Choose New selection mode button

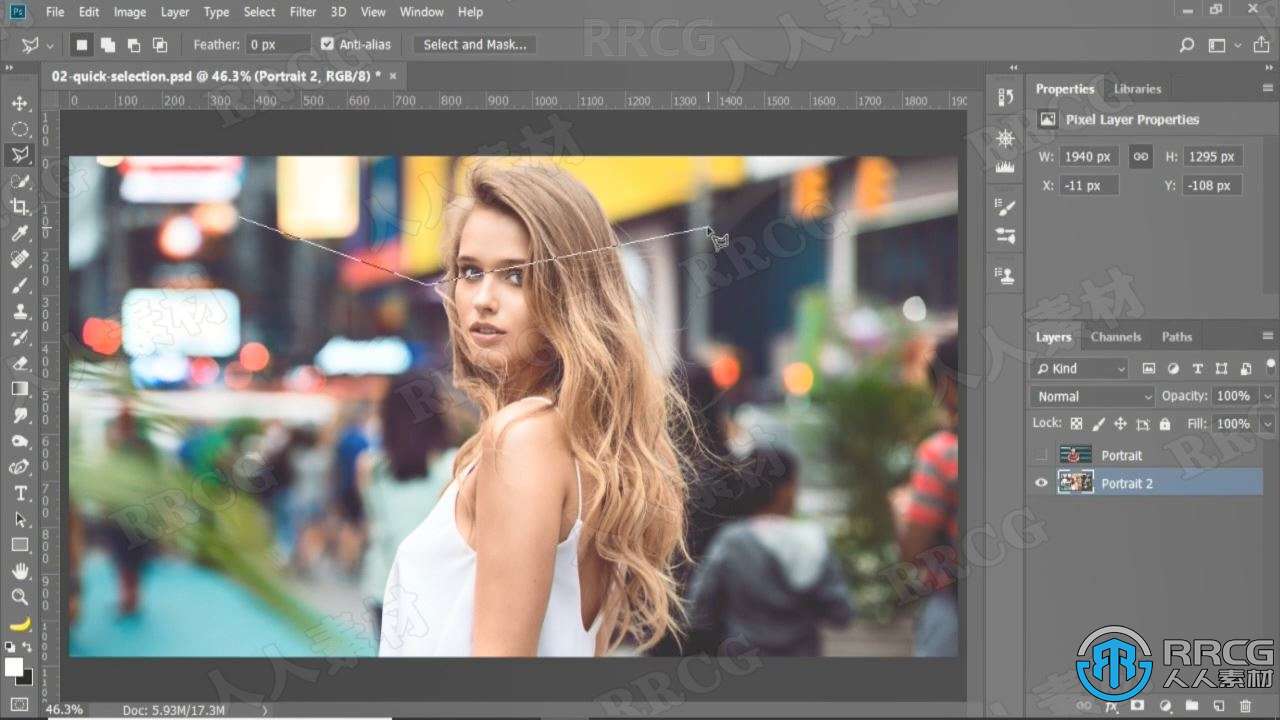pyautogui.click(x=82, y=45)
